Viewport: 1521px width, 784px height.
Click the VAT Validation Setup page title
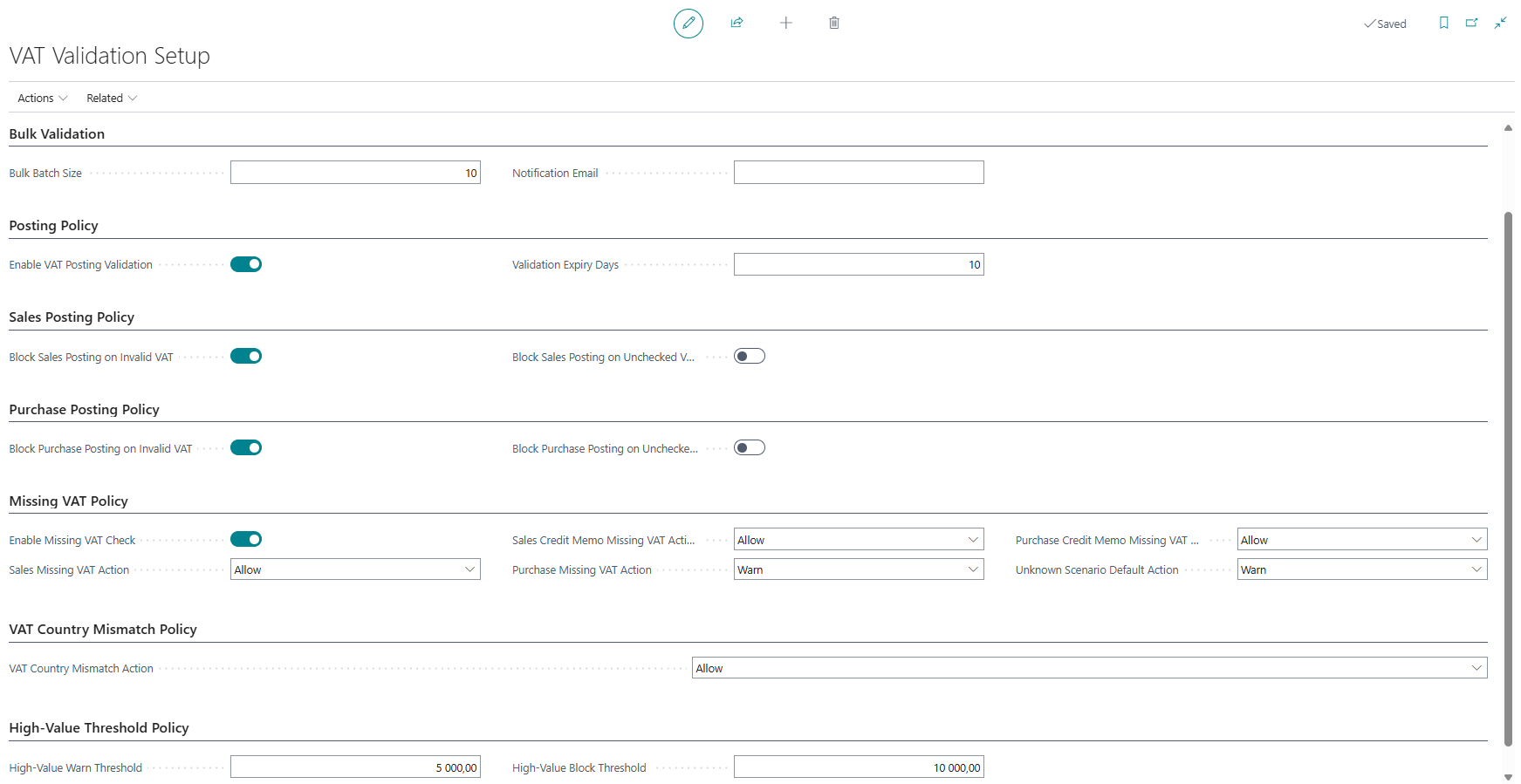pyautogui.click(x=109, y=56)
